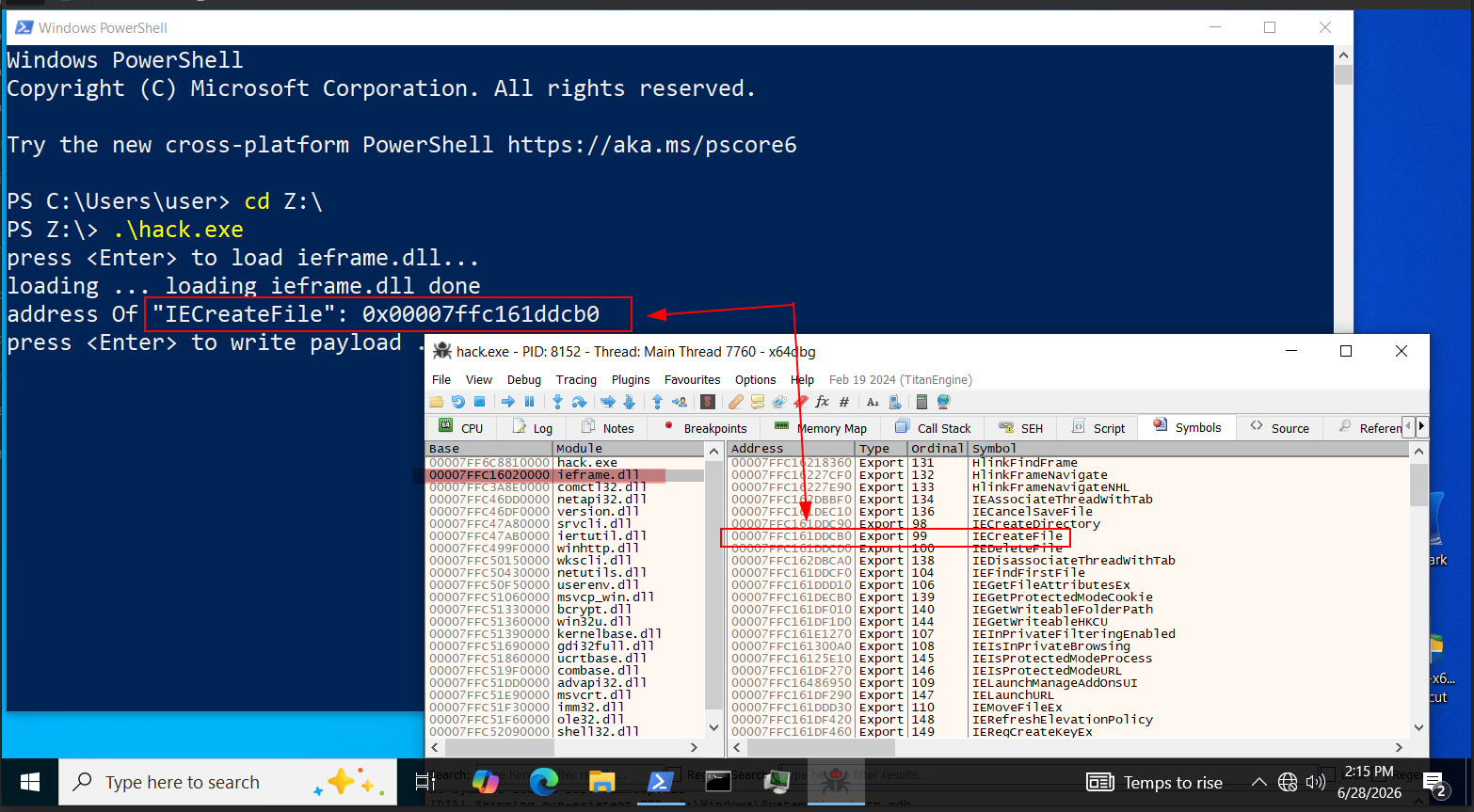This screenshot has height=812, width=1474.
Task: Click symbol list scrollbar up arrow
Action: pyautogui.click(x=1419, y=450)
